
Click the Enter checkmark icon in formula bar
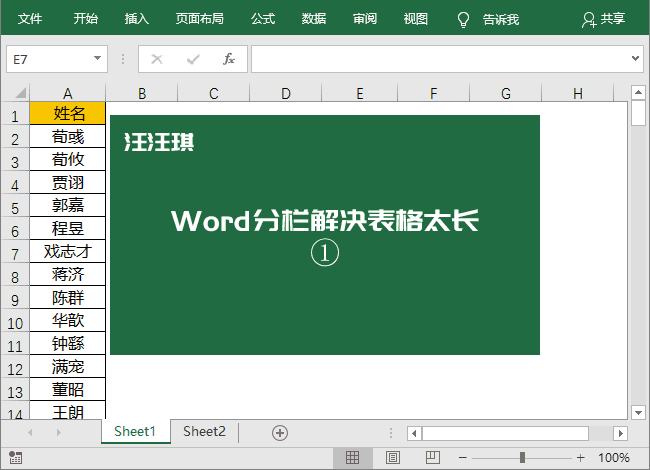[193, 59]
